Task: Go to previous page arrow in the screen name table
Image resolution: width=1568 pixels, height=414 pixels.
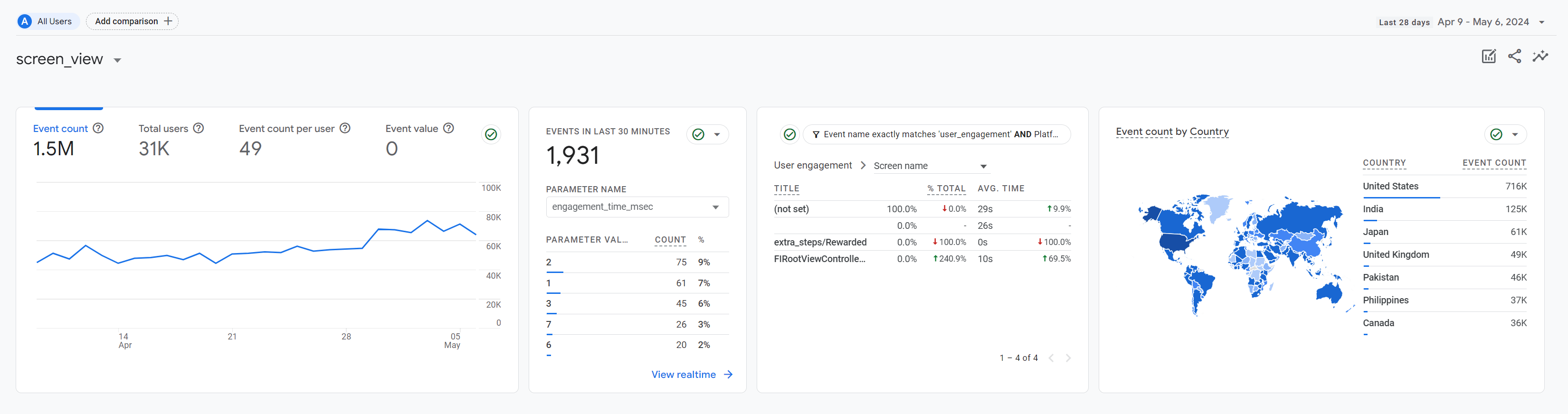Action: pyautogui.click(x=1051, y=358)
